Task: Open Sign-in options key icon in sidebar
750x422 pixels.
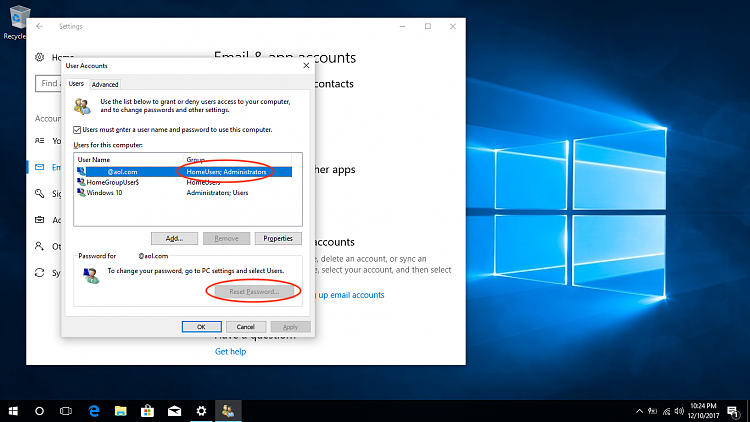Action: 40,193
